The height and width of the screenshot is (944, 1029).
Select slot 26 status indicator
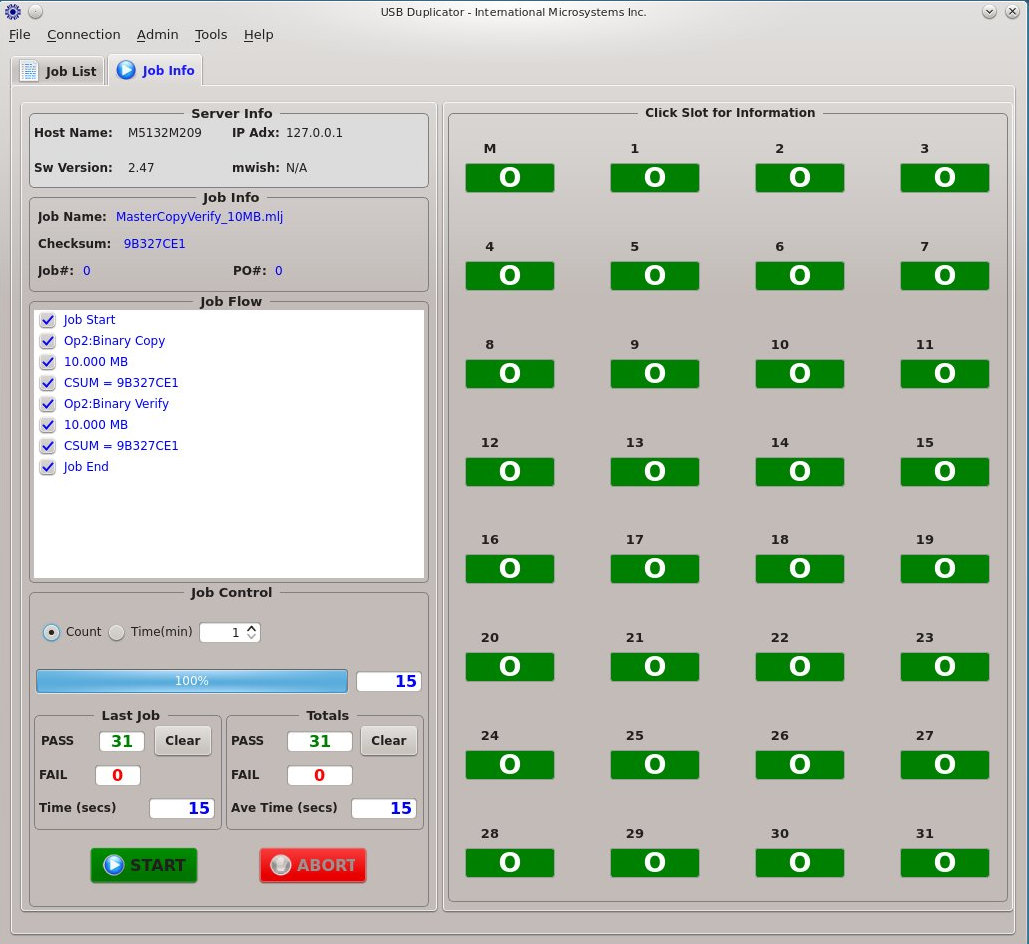click(799, 764)
